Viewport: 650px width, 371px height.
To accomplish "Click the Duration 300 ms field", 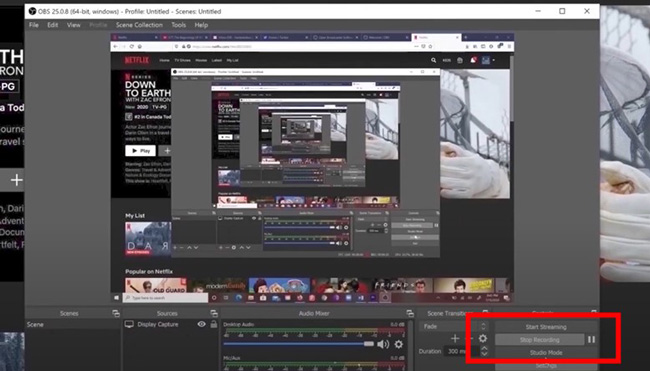I will point(461,351).
